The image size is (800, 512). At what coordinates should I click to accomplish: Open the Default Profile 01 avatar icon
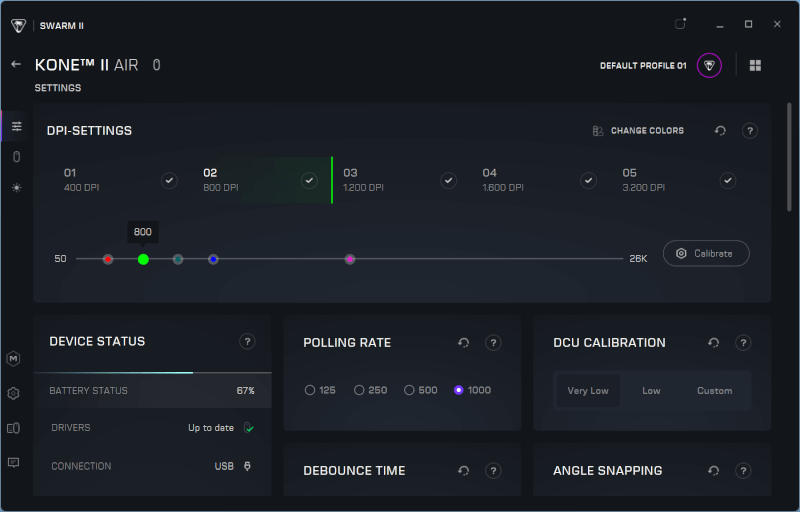(709, 65)
